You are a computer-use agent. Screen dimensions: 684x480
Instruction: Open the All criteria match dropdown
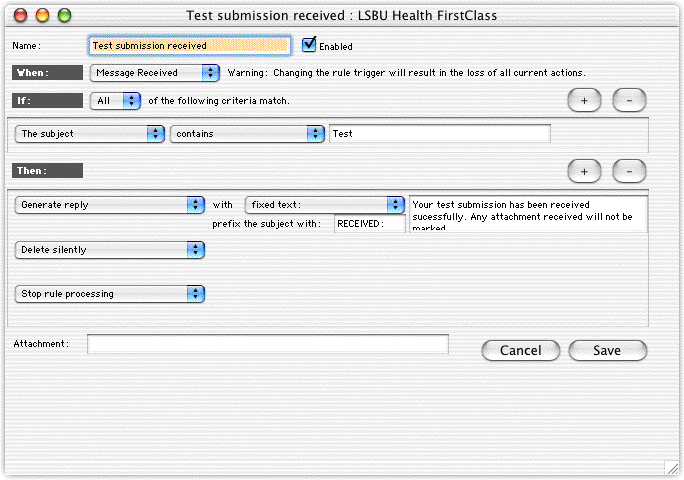(x=116, y=101)
